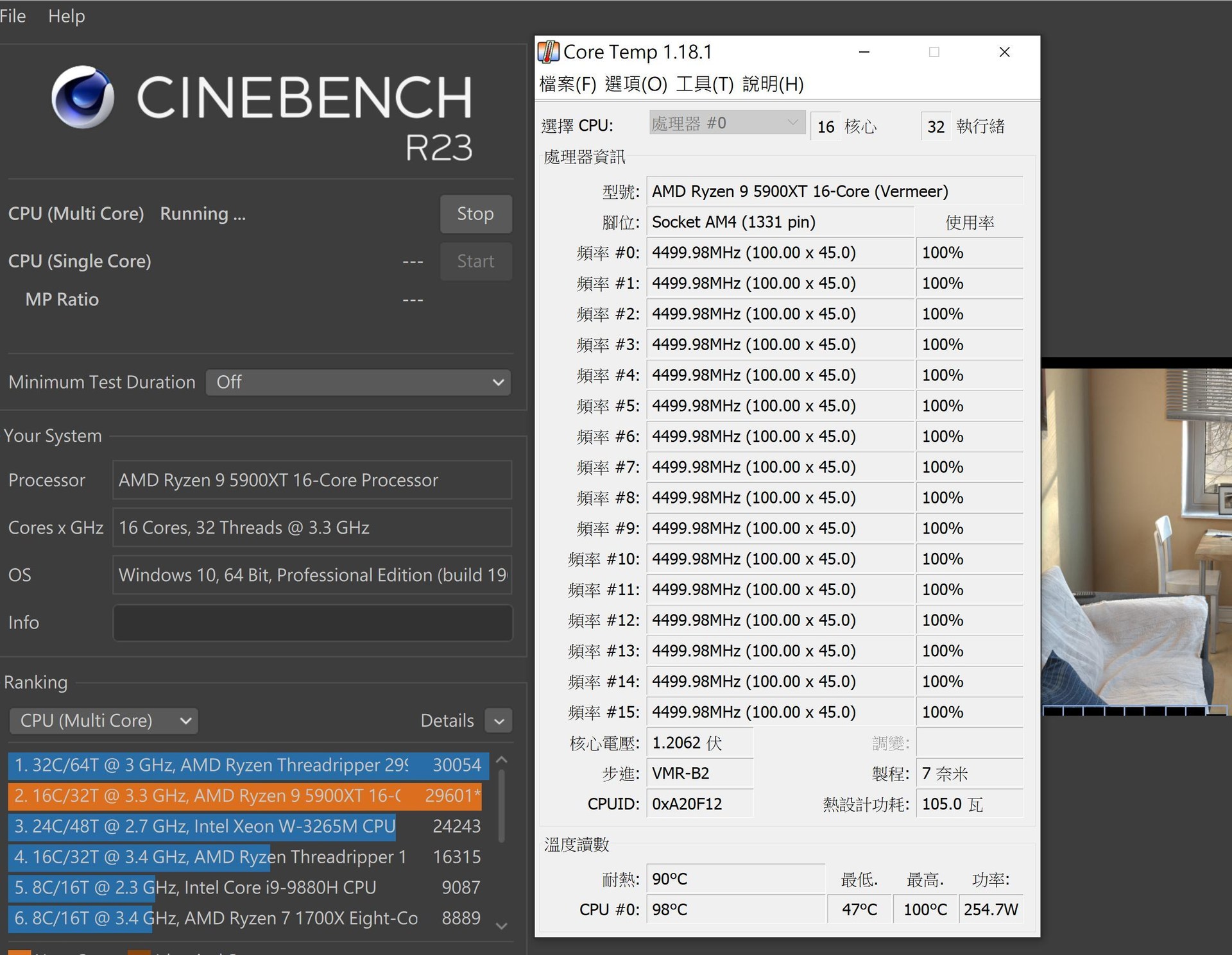Open the CPU (Multi Core) ranking dropdown
This screenshot has width=1232, height=955.
click(104, 720)
